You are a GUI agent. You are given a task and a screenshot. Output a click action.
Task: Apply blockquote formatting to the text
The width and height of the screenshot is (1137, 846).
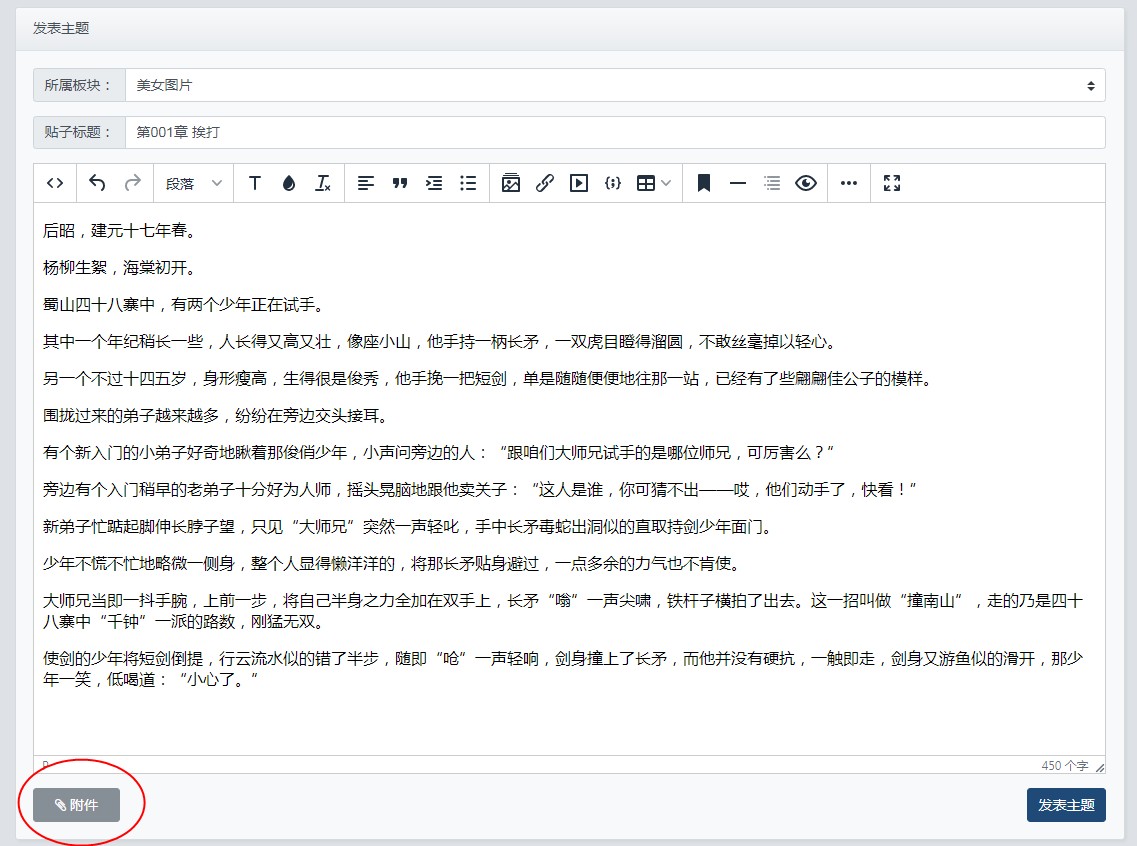400,183
